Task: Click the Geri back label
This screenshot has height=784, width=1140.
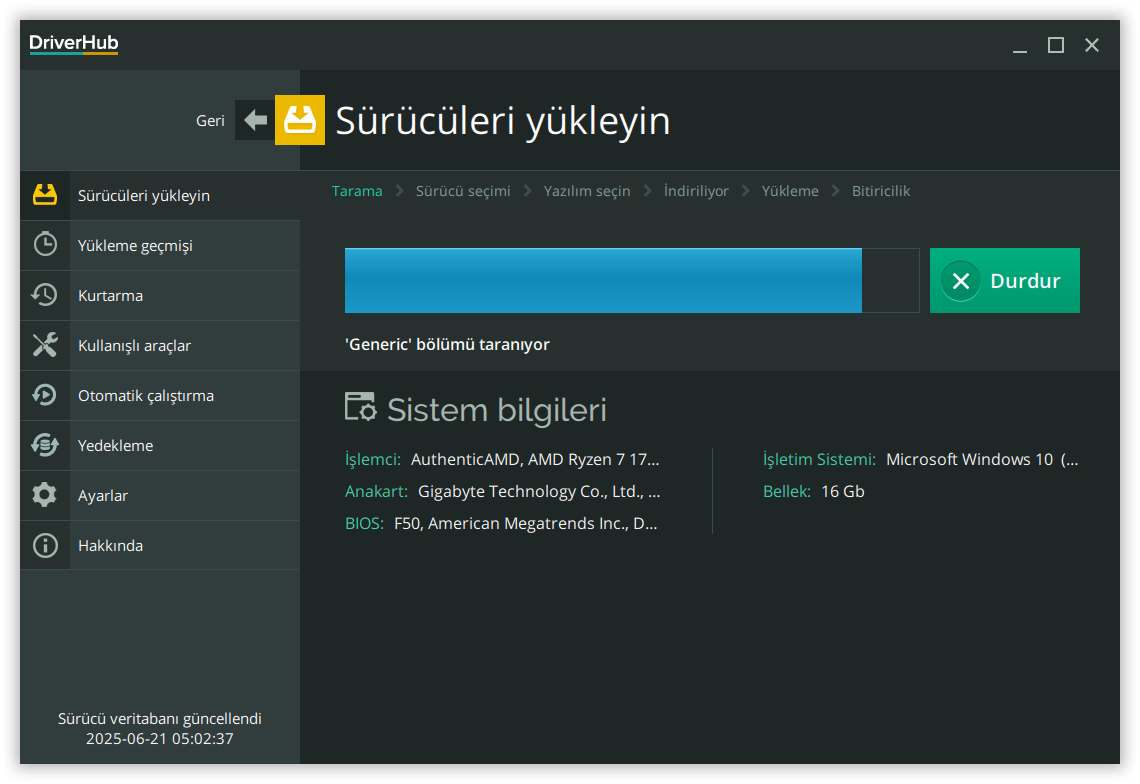Action: 210,121
